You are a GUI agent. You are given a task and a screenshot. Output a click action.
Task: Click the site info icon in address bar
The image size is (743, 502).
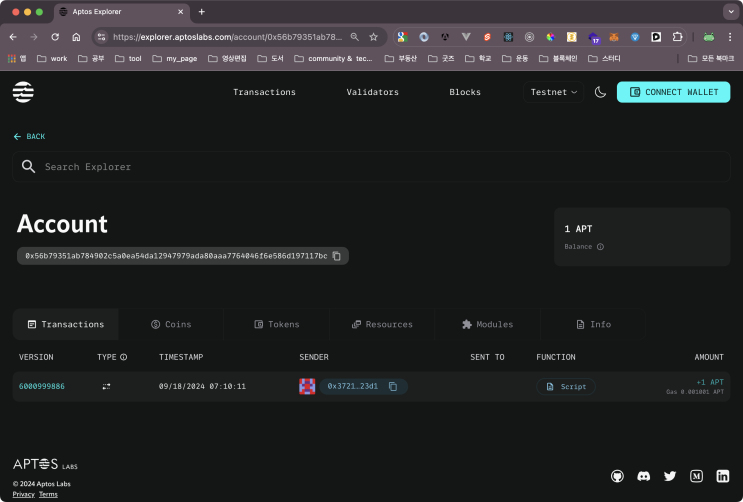point(101,37)
